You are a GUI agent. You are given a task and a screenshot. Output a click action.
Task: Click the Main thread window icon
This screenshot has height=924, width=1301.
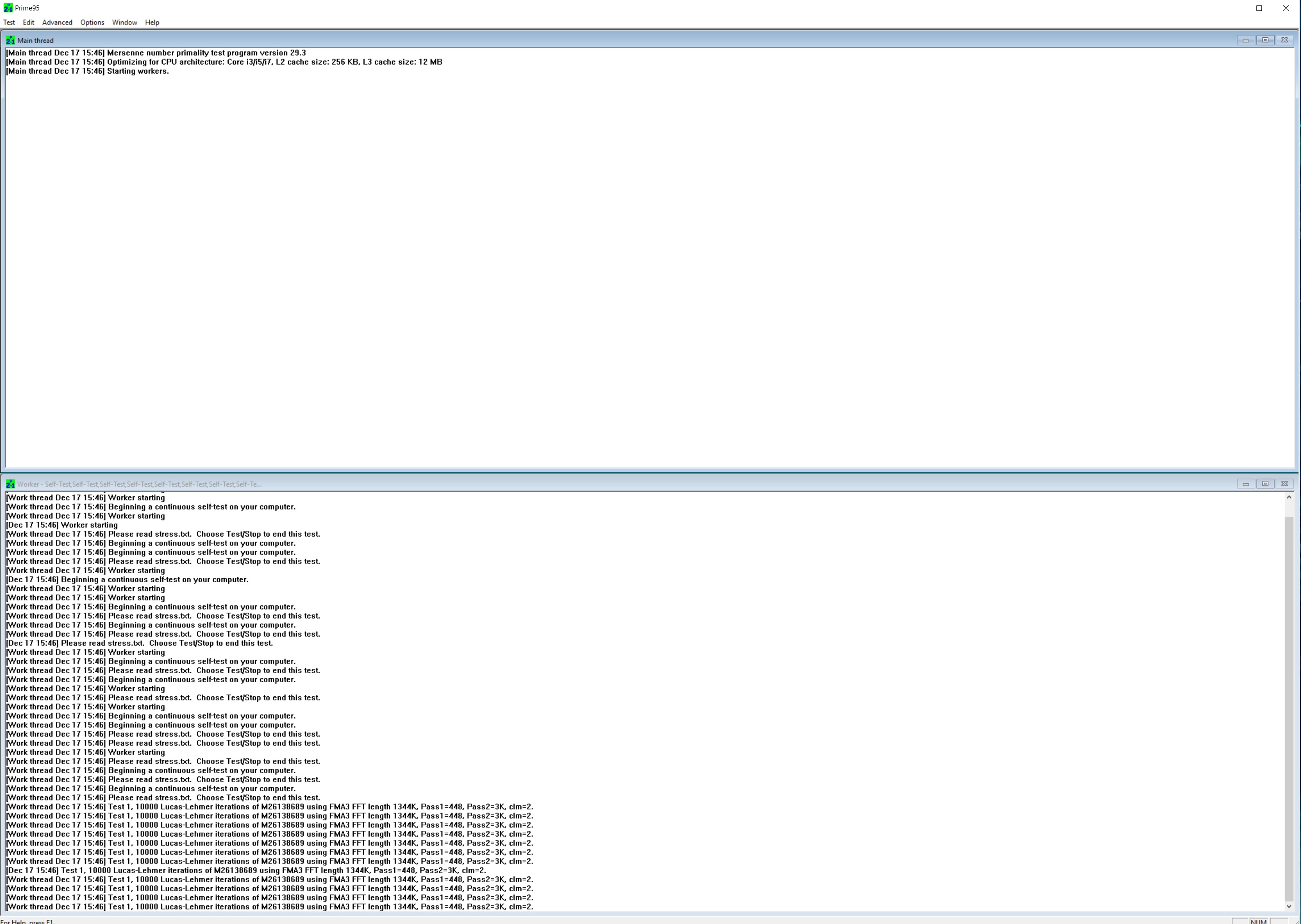coord(10,40)
